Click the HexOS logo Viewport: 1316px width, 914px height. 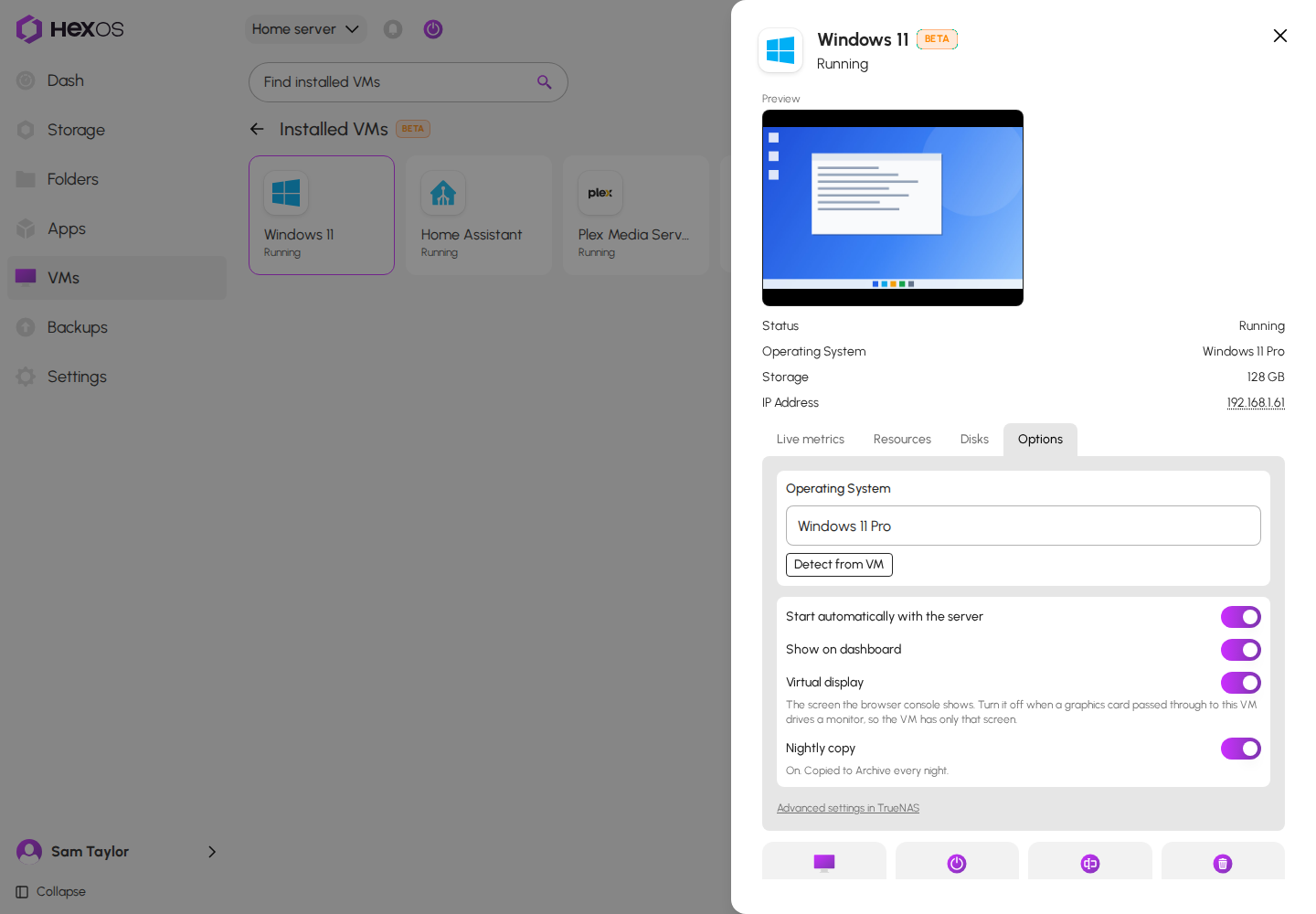pyautogui.click(x=69, y=29)
